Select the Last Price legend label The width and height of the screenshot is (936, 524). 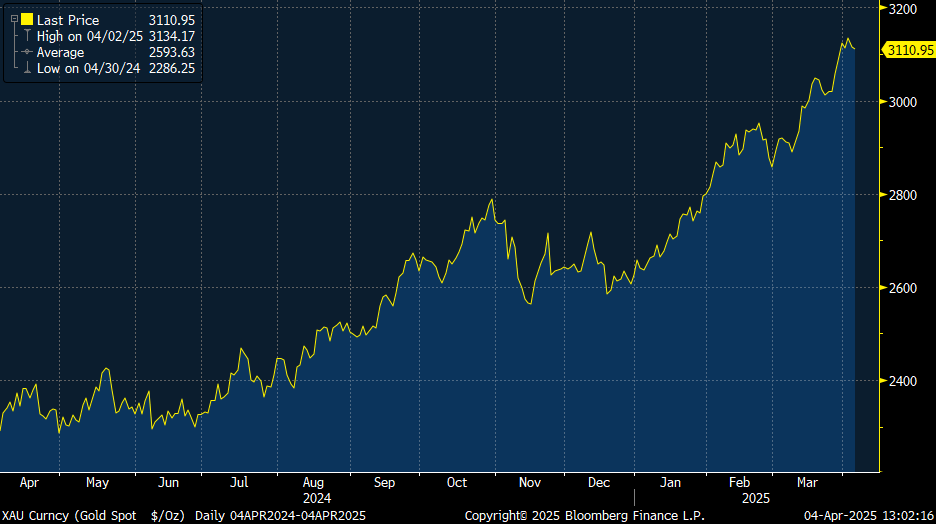tap(70, 19)
